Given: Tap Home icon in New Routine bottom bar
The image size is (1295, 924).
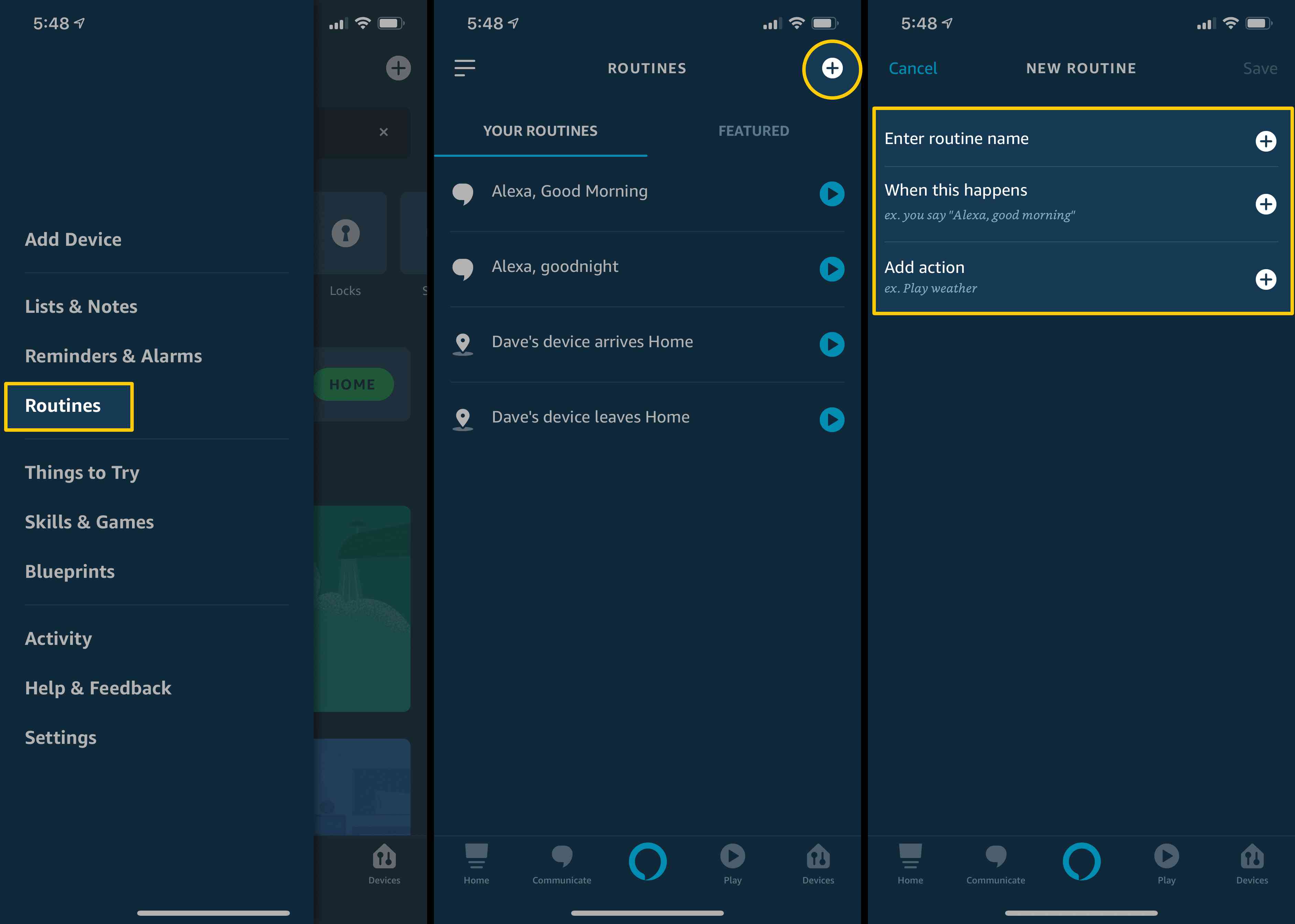Looking at the screenshot, I should click(x=910, y=864).
